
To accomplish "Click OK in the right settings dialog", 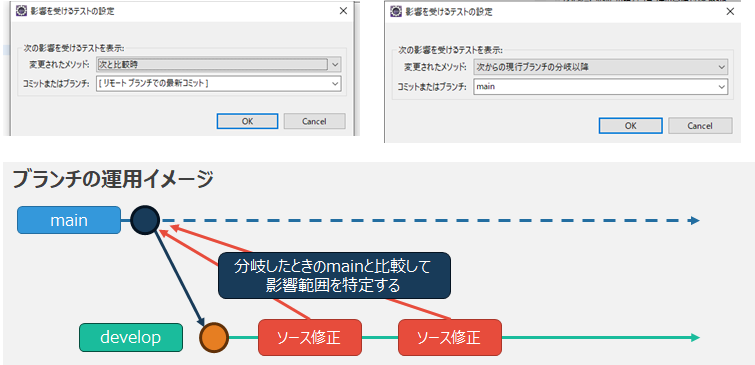I will [630, 126].
